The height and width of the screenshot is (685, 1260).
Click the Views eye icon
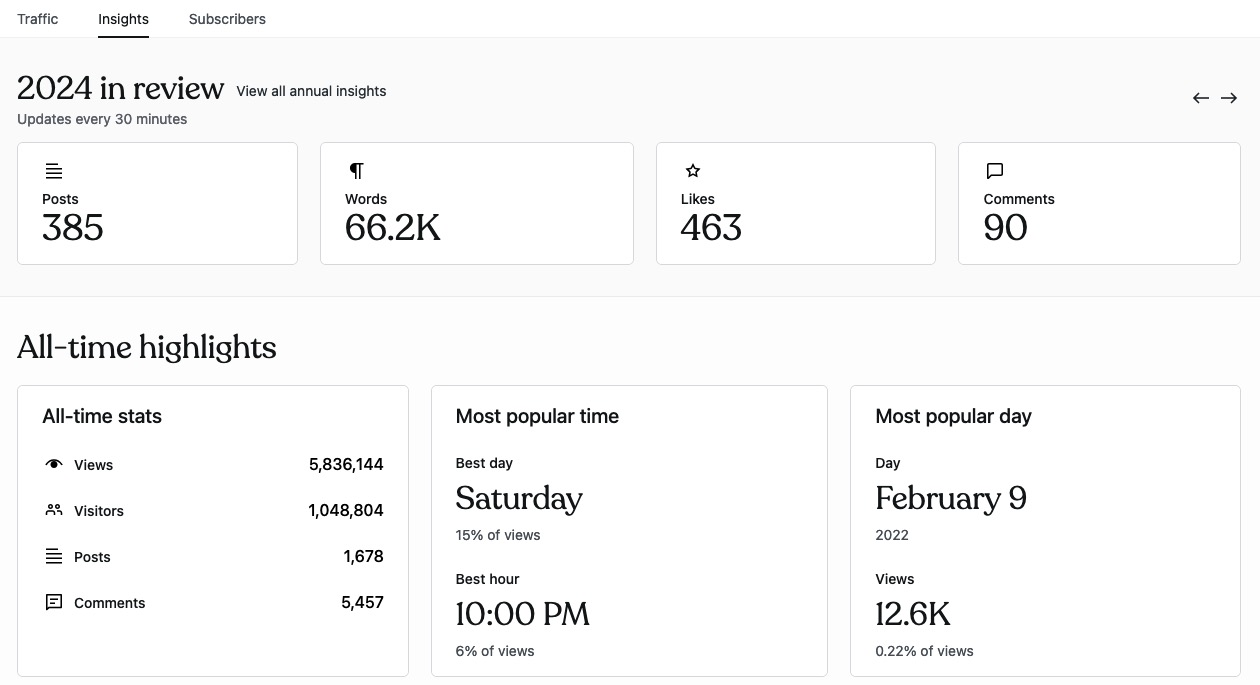point(54,464)
